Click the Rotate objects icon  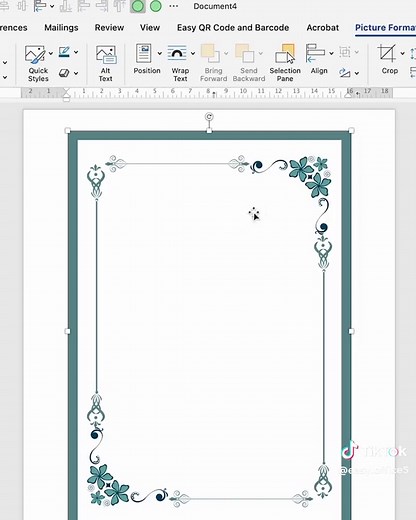coord(345,73)
